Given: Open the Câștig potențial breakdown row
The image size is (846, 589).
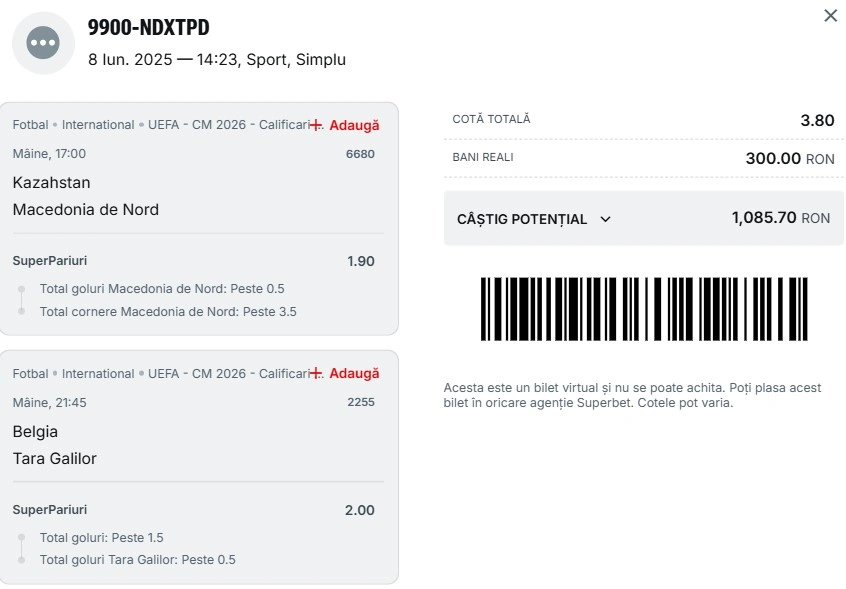Looking at the screenshot, I should (x=643, y=218).
